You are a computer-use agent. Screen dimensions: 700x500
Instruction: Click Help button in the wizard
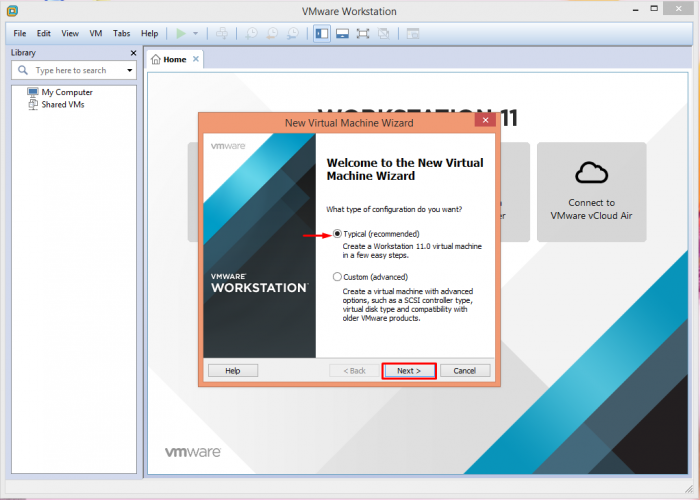point(233,371)
